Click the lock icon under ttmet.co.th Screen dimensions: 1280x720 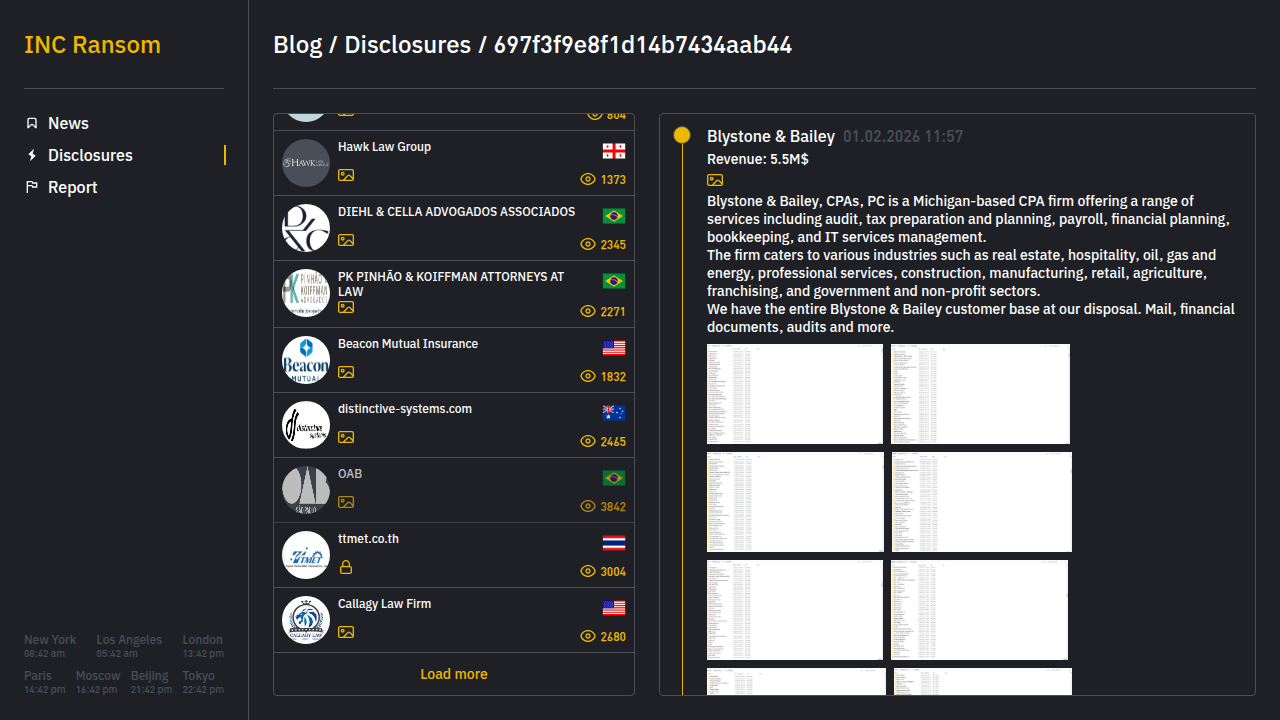pyautogui.click(x=346, y=567)
